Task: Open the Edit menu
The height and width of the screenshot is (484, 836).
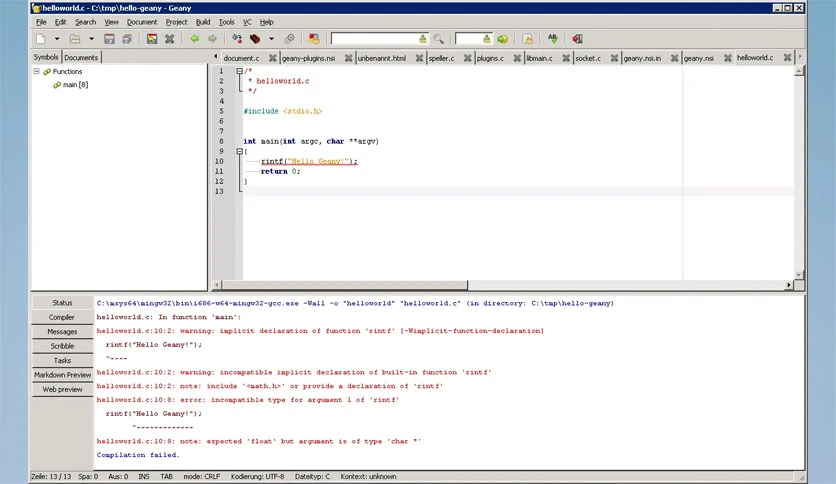Action: point(60,22)
